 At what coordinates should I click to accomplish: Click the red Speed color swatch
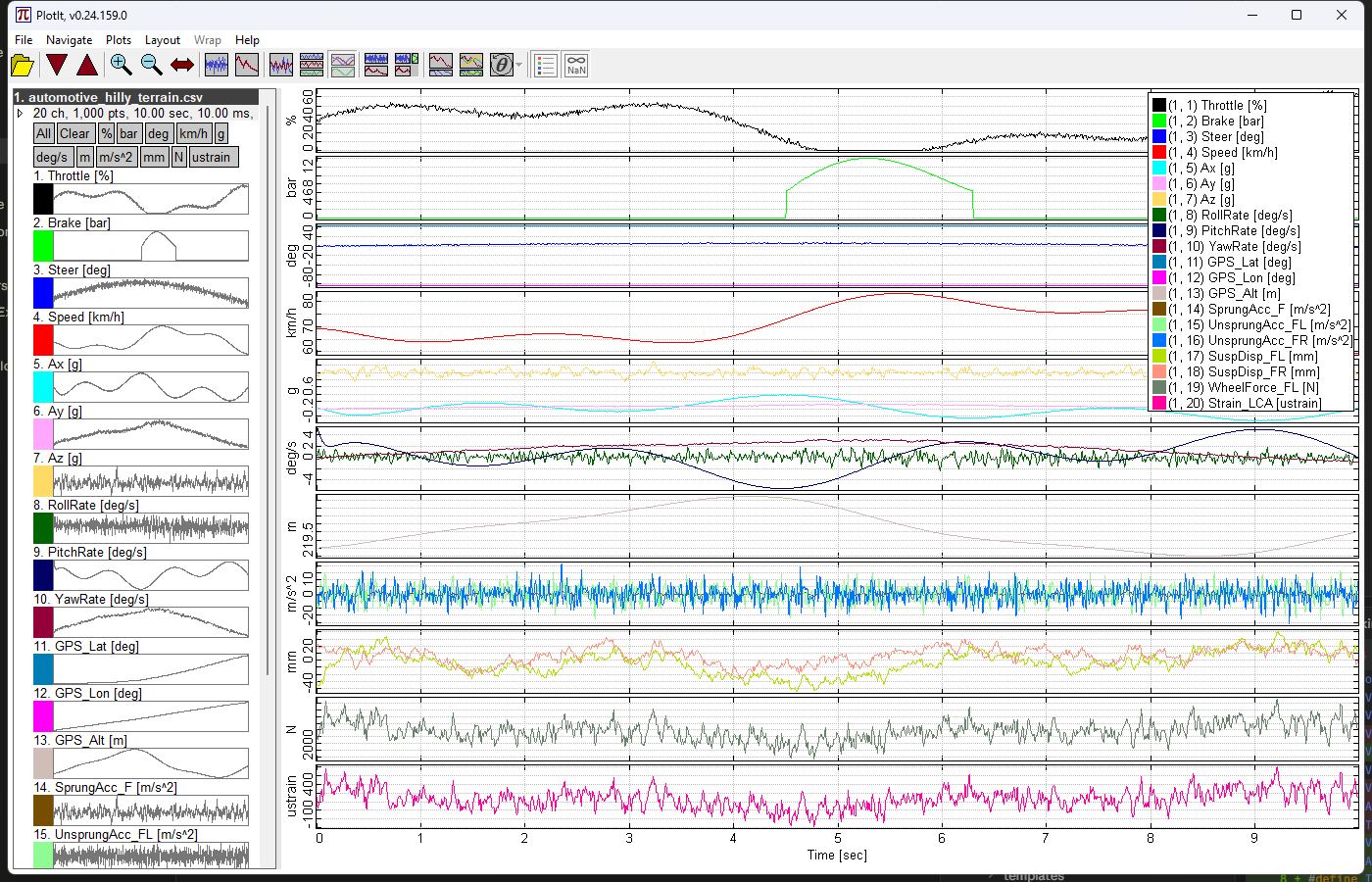coord(43,340)
